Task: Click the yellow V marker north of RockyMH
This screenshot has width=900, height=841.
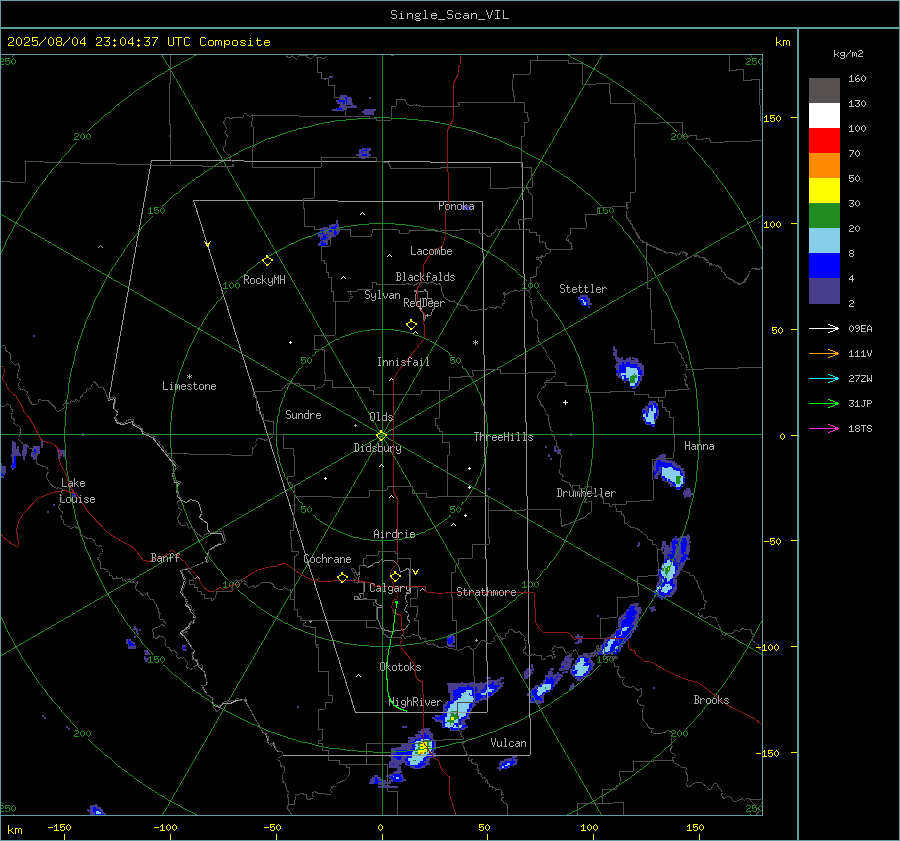Action: click(208, 244)
